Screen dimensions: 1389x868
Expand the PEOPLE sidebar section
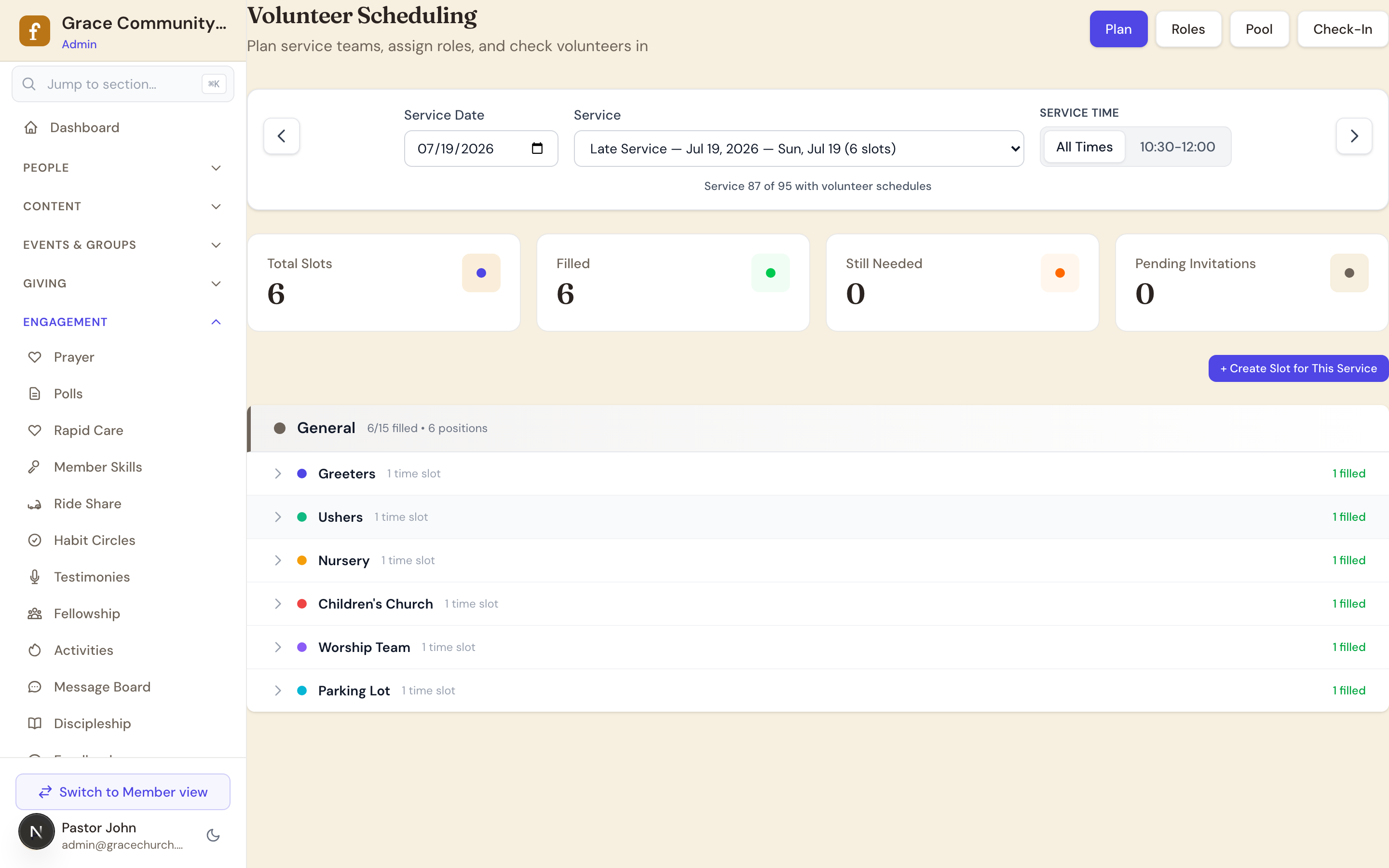tap(122, 168)
